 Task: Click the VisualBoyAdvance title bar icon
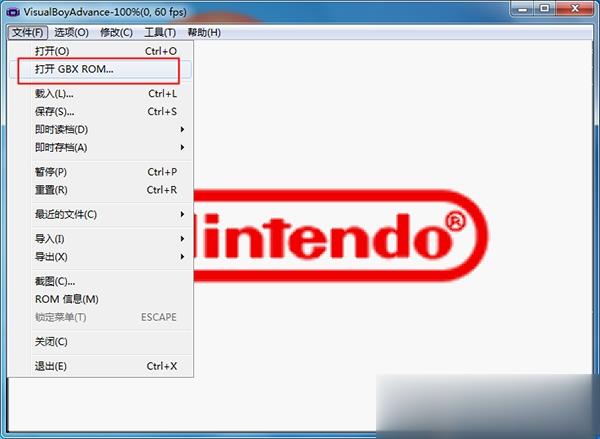pos(13,12)
